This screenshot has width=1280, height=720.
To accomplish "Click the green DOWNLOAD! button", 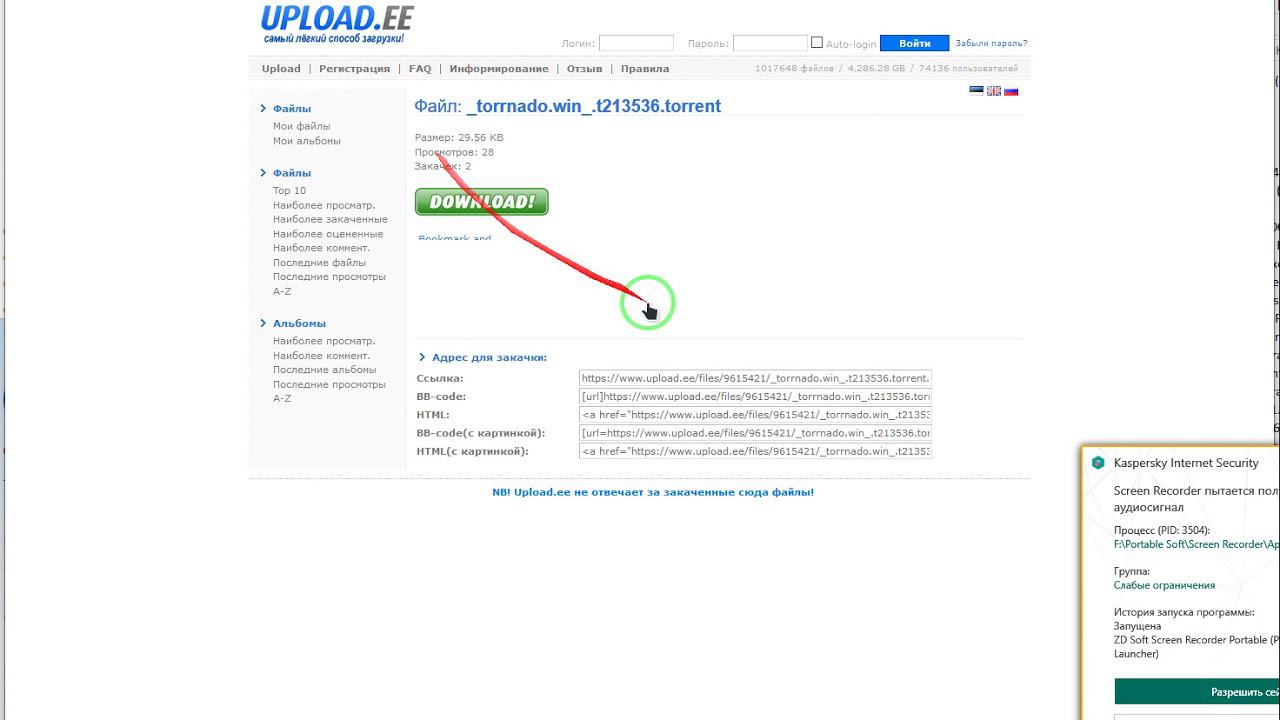I will 482,202.
